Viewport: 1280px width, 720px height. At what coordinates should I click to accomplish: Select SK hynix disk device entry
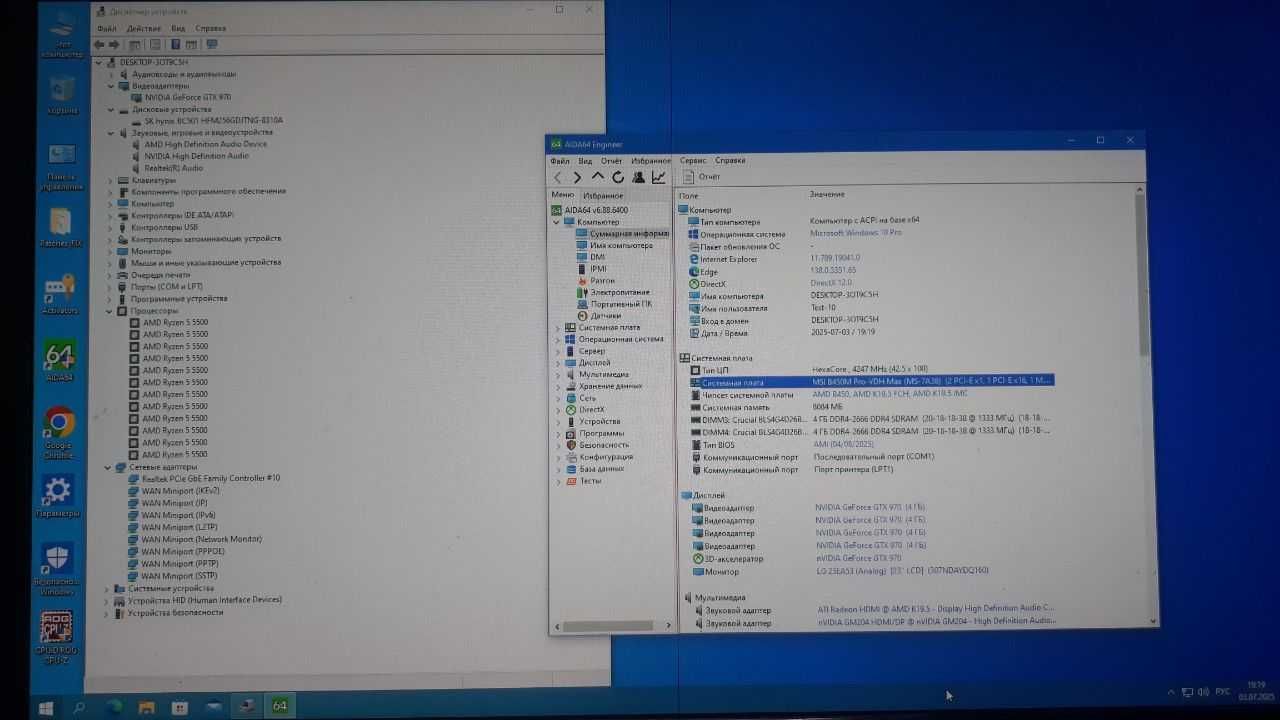[214, 120]
